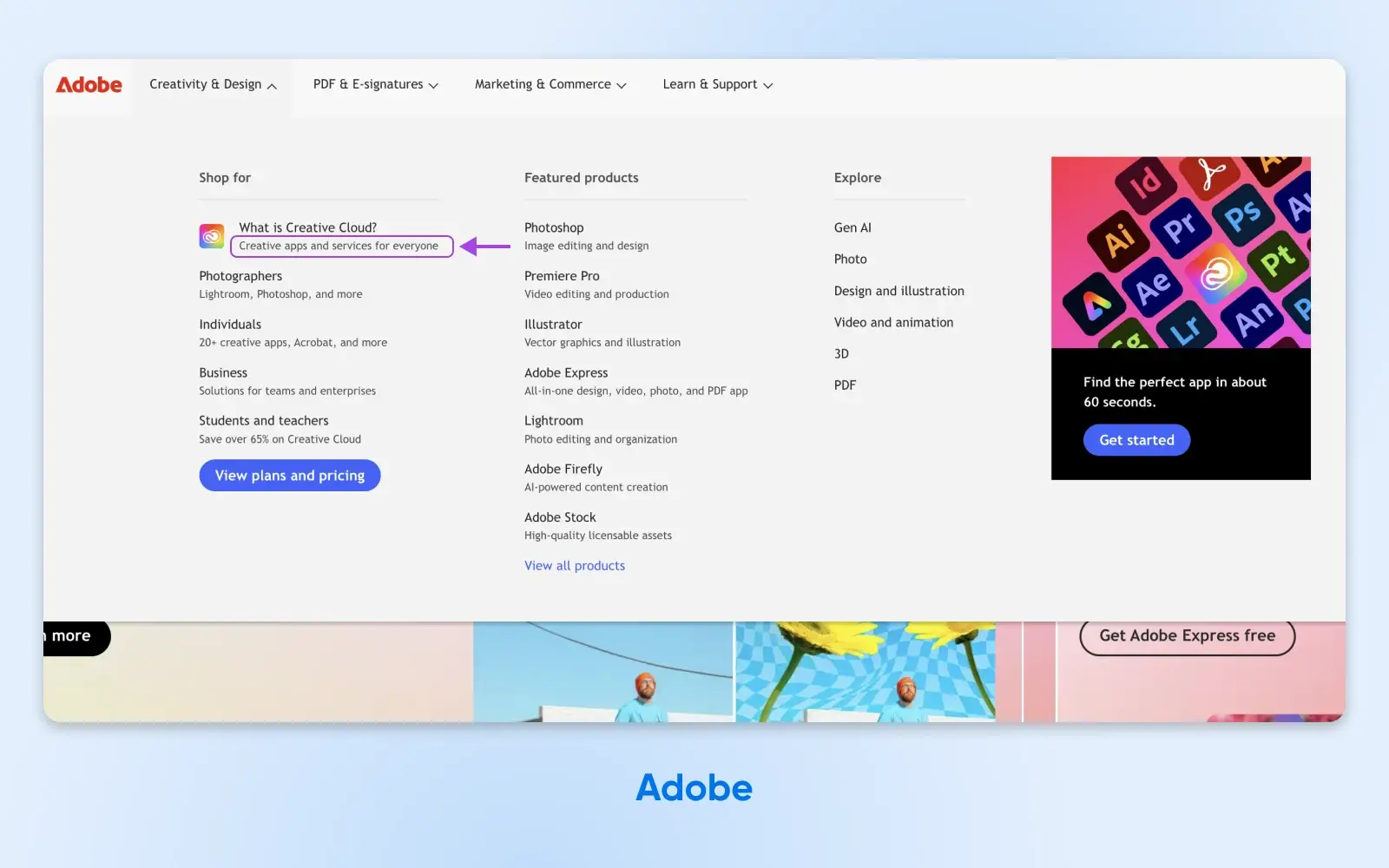Choose Individuals plan option
This screenshot has height=868, width=1389.
coord(230,325)
